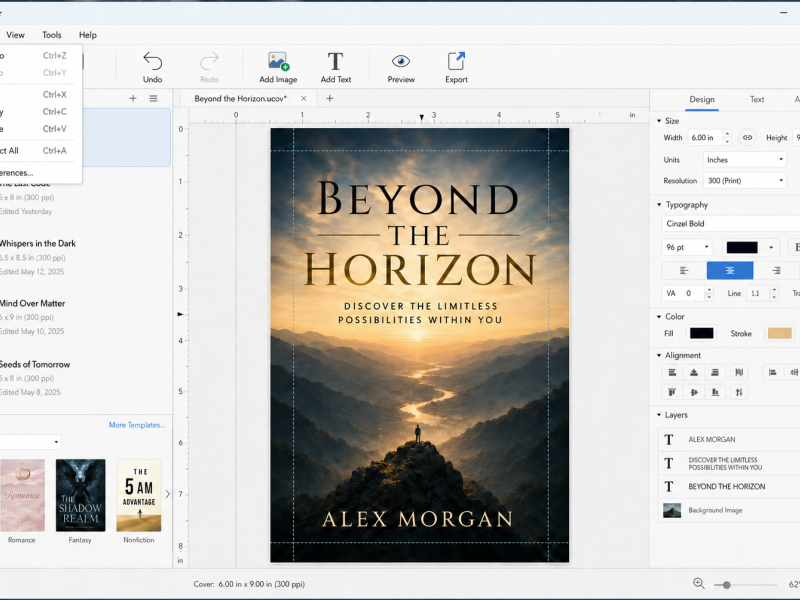
Task: Open the projects list hamburger menu
Action: tap(153, 98)
